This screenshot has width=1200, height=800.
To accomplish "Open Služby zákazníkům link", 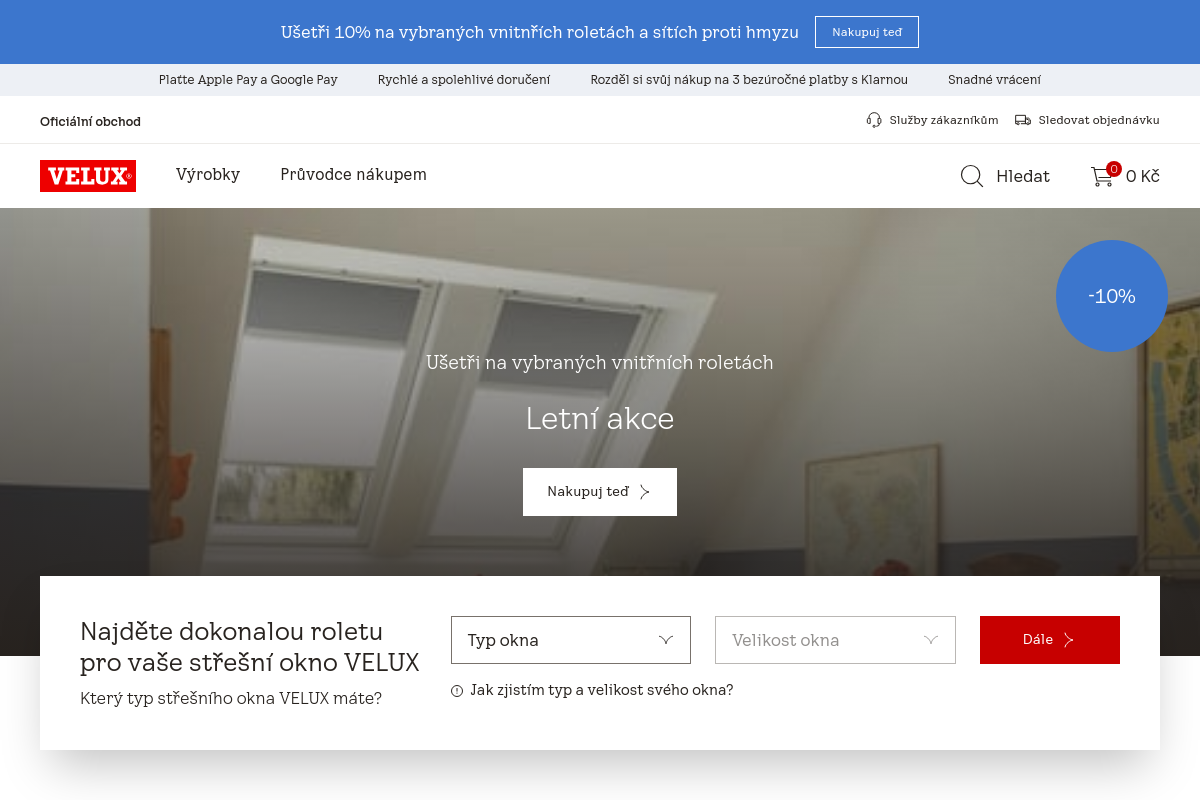I will click(x=944, y=120).
